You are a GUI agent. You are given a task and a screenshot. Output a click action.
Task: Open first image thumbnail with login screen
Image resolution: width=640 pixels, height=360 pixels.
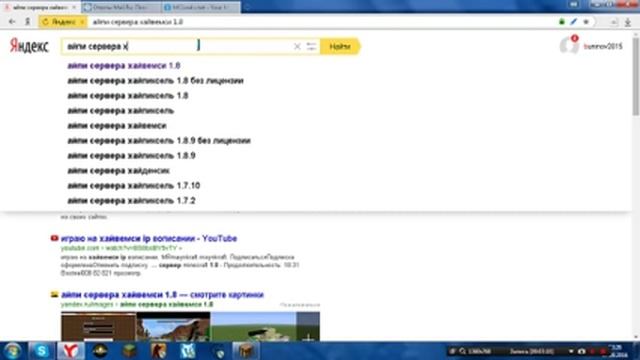click(x=98, y=327)
